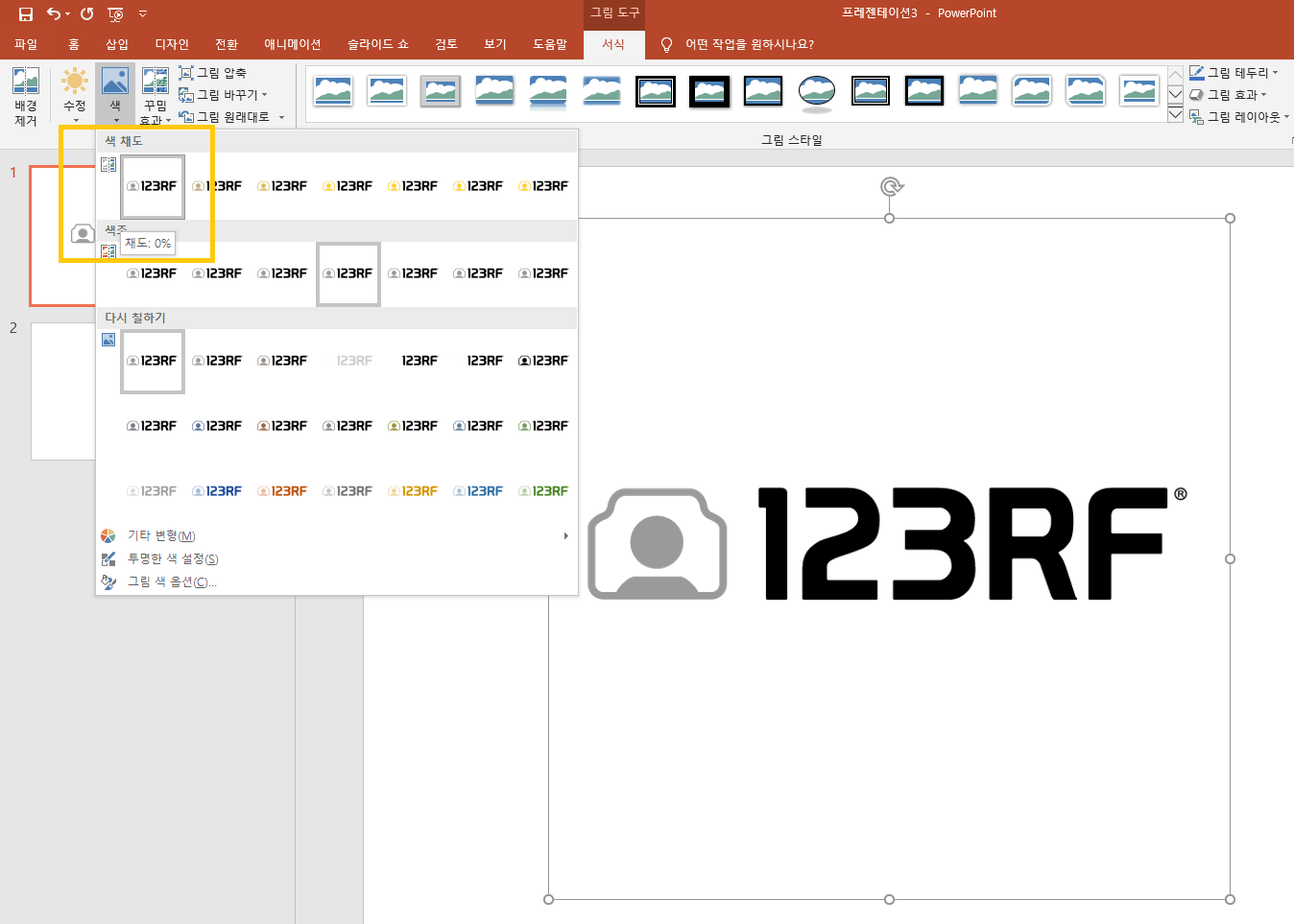Select the last swatch in the 색 채도 row
Viewport: 1294px width, 924px height.
(x=544, y=187)
